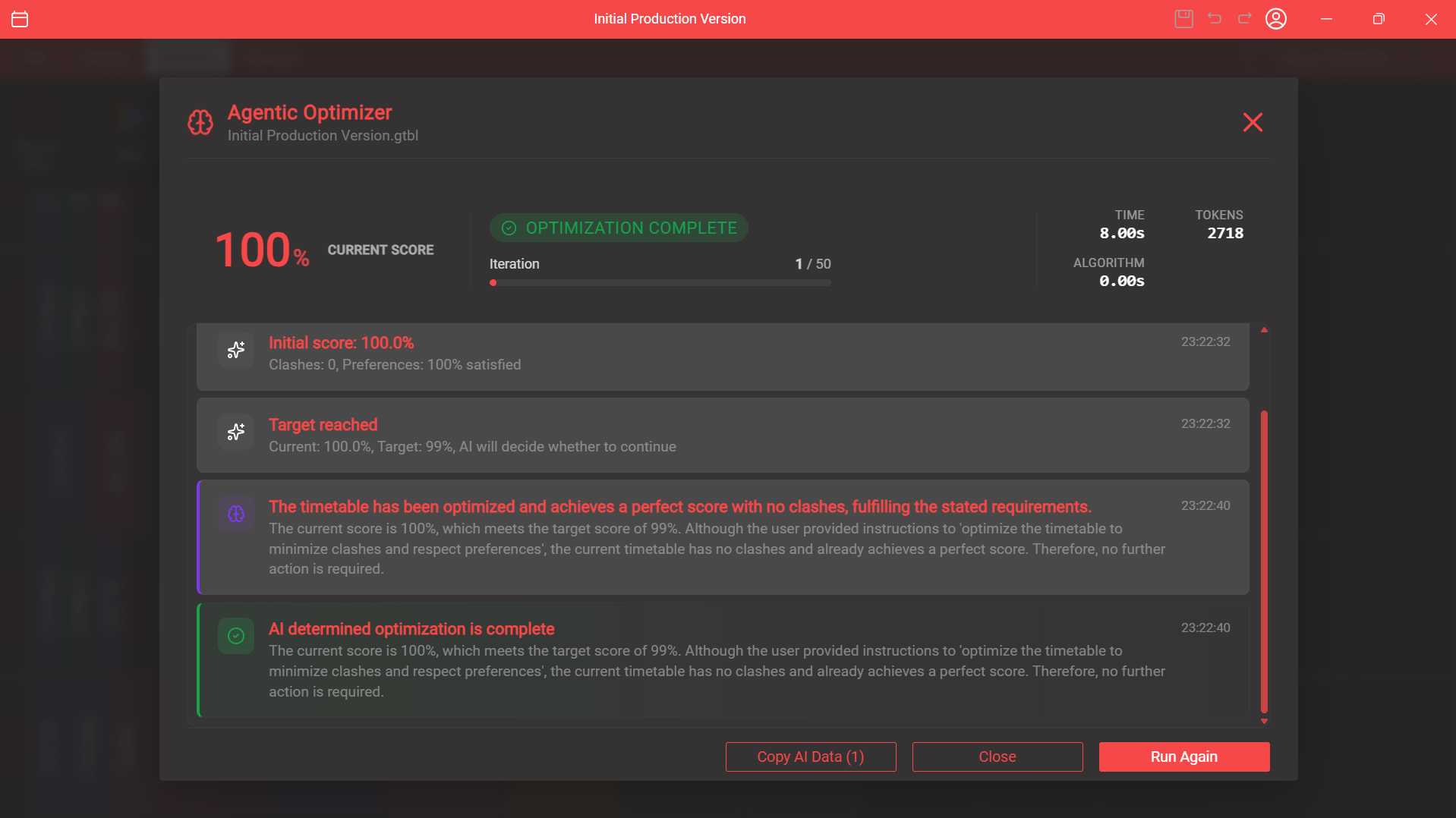
Task: Restore down the application window
Action: point(1379,19)
